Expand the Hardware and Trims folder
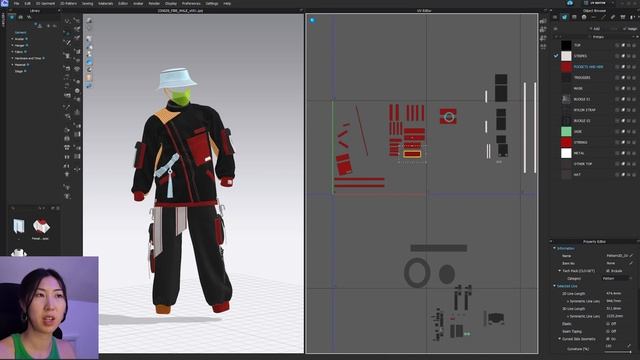 tap(13, 58)
